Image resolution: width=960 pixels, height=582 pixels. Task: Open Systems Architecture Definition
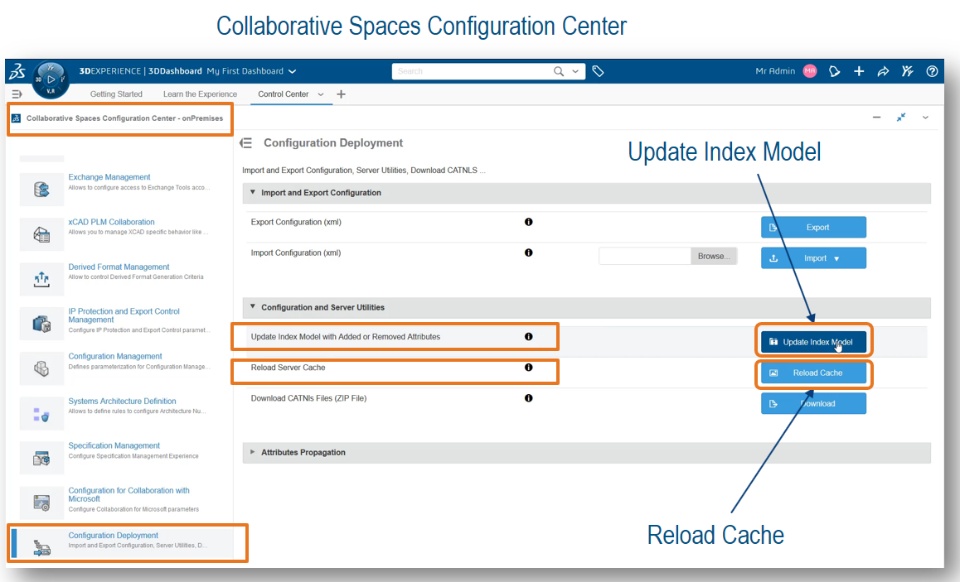tap(122, 401)
